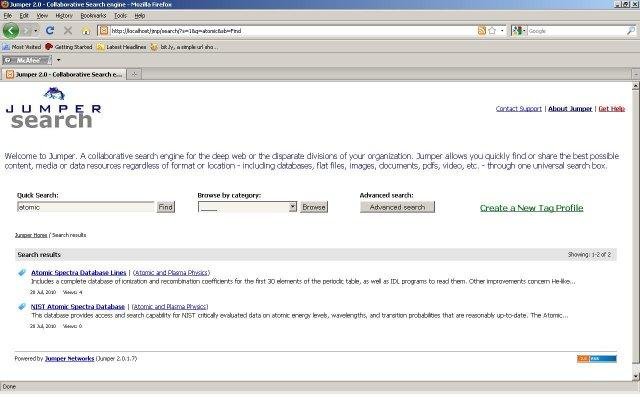
Task: Open the address bar history dropdown
Action: tap(502, 31)
